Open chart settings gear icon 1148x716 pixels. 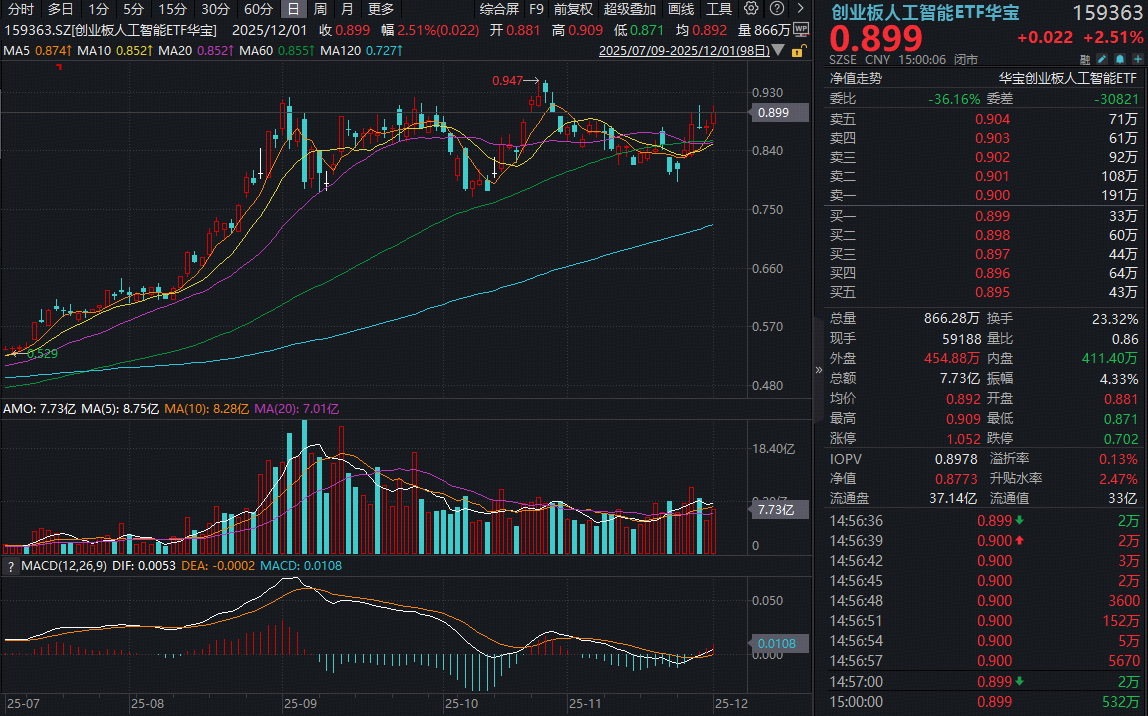click(x=752, y=9)
